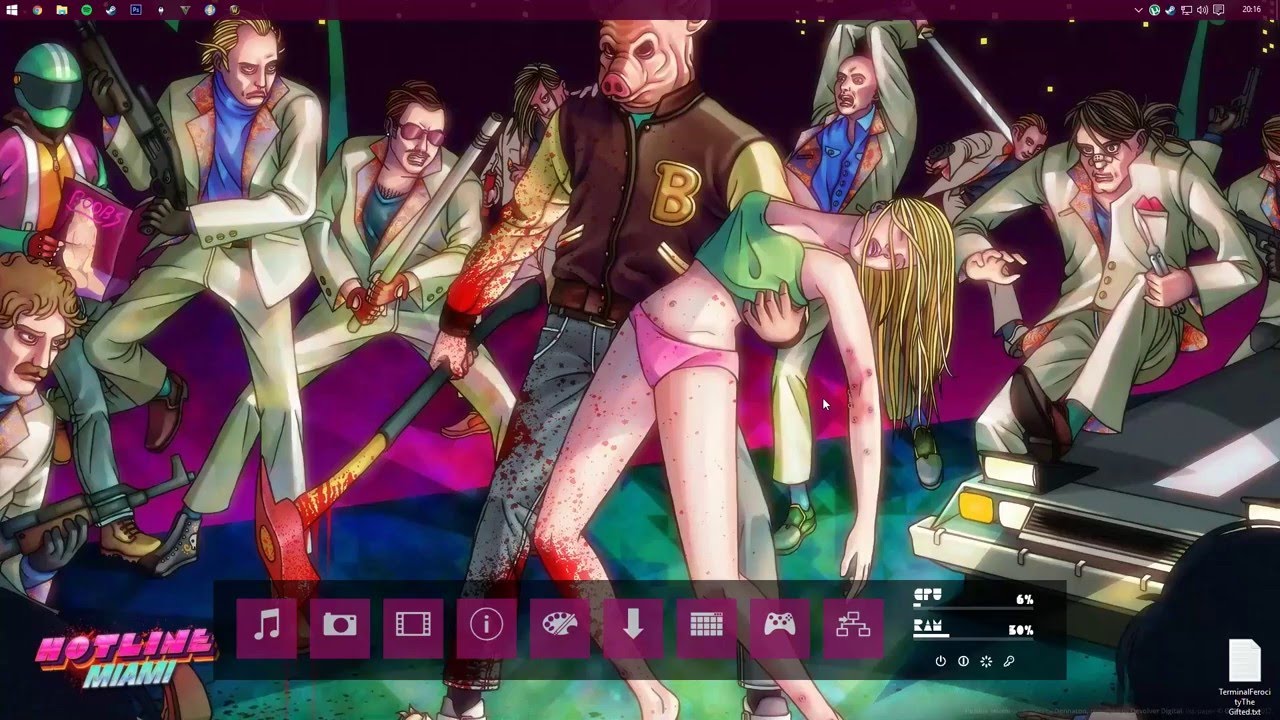
Task: Open the camera pictures launcher tile
Action: [340, 629]
